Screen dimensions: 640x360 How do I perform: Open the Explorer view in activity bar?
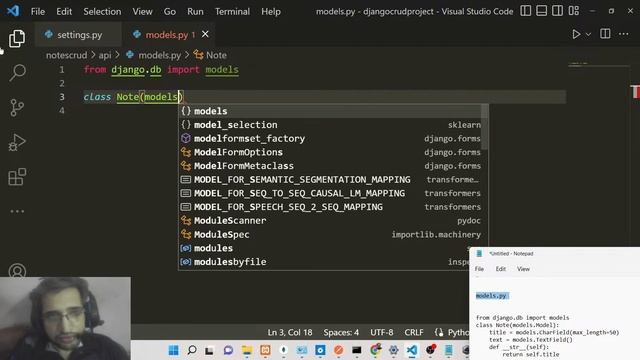[x=17, y=38]
